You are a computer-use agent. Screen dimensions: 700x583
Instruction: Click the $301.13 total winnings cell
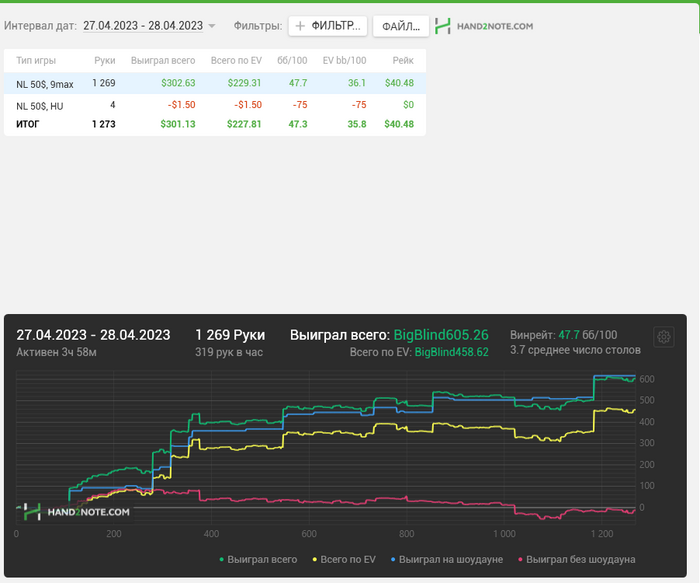178,124
